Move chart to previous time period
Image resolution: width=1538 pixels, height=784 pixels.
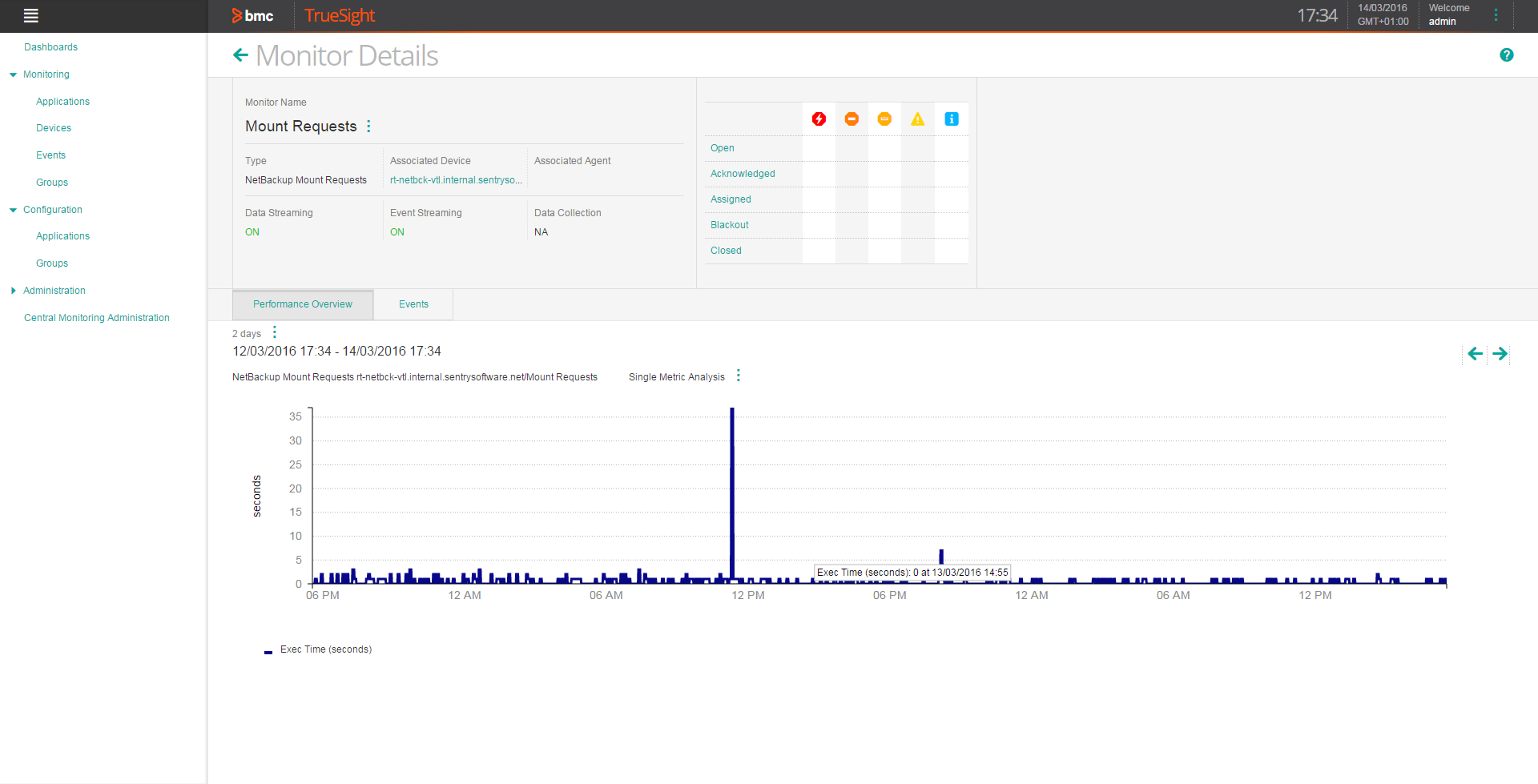coord(1476,353)
